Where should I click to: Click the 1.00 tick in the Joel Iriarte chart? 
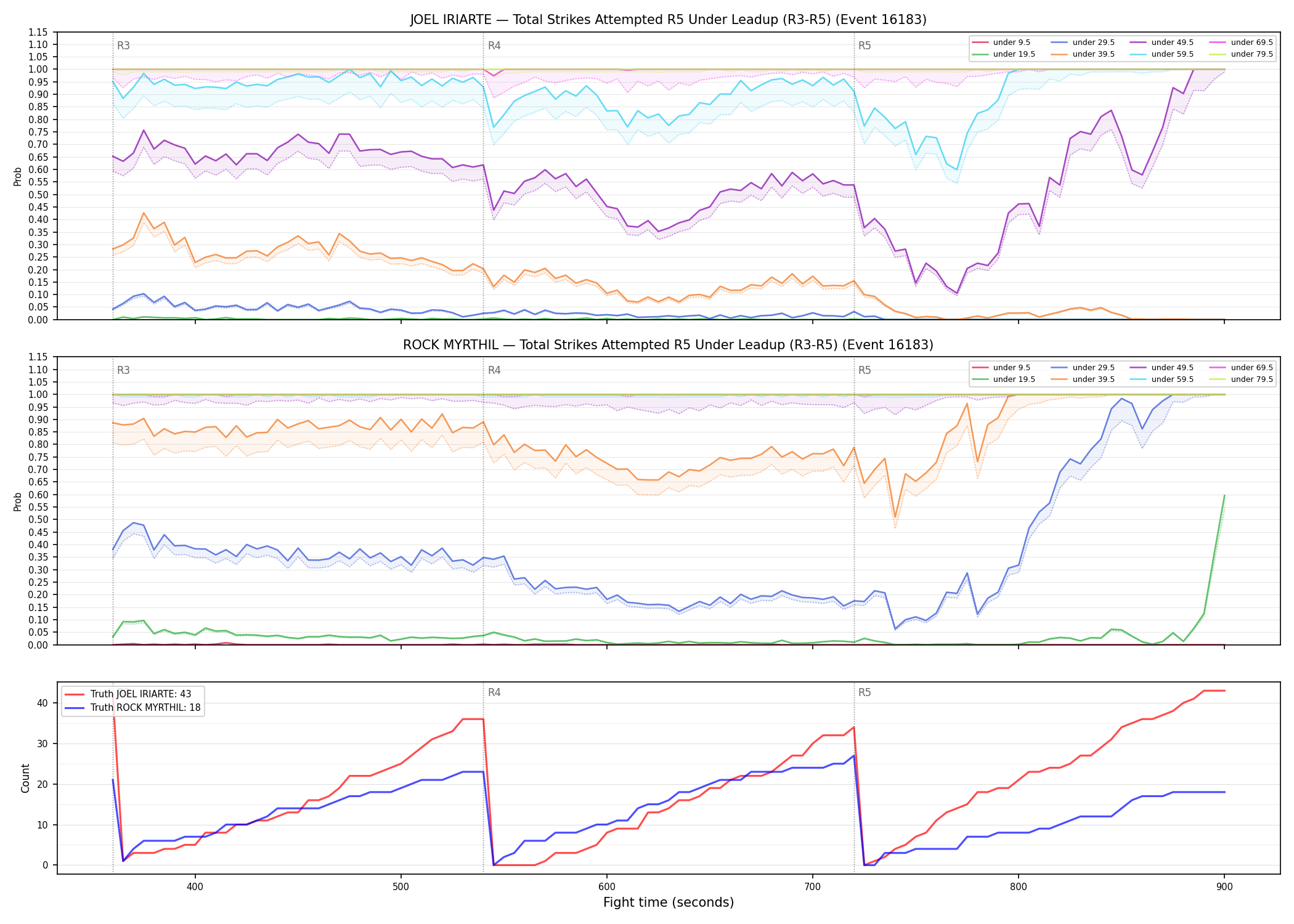(x=38, y=70)
